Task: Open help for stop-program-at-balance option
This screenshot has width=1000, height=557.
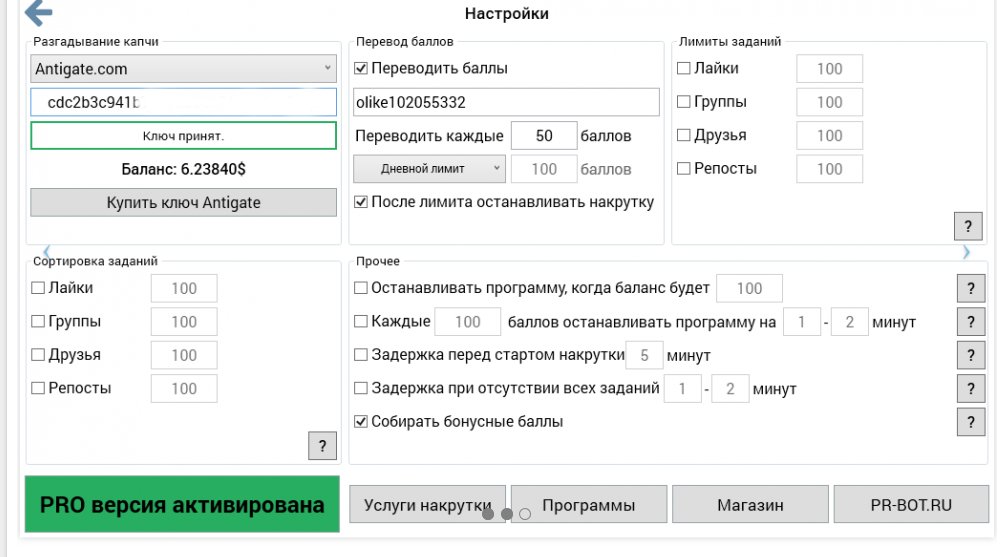Action: click(x=971, y=288)
